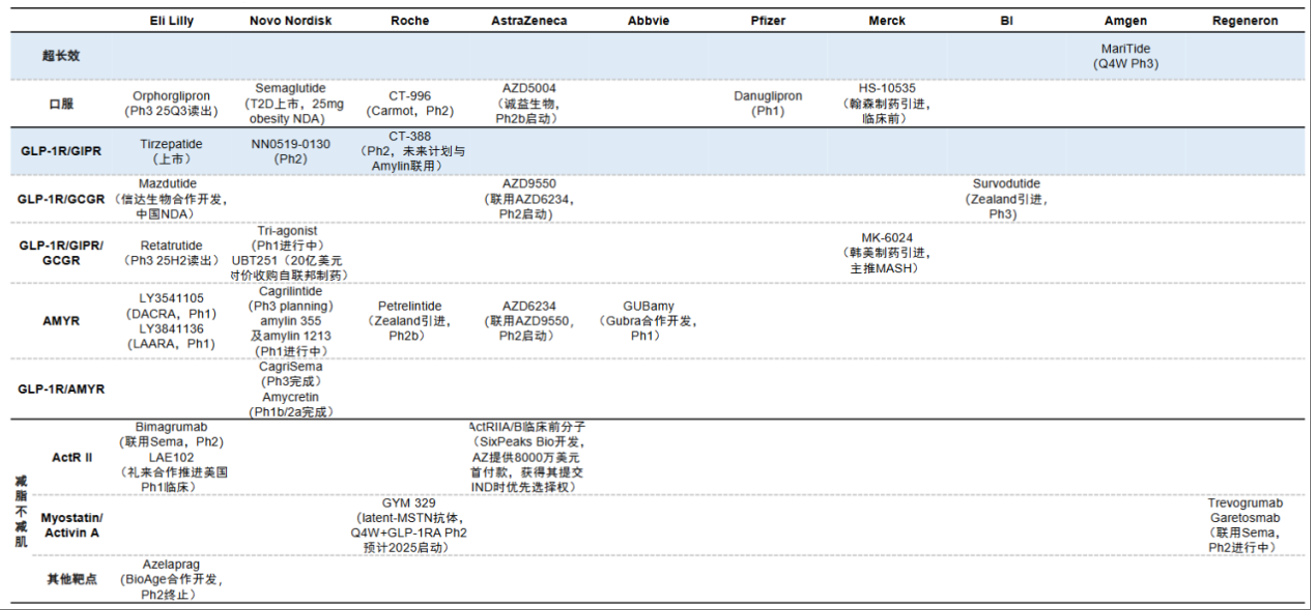
Task: Click the Retatrutide cell
Action: 170,253
